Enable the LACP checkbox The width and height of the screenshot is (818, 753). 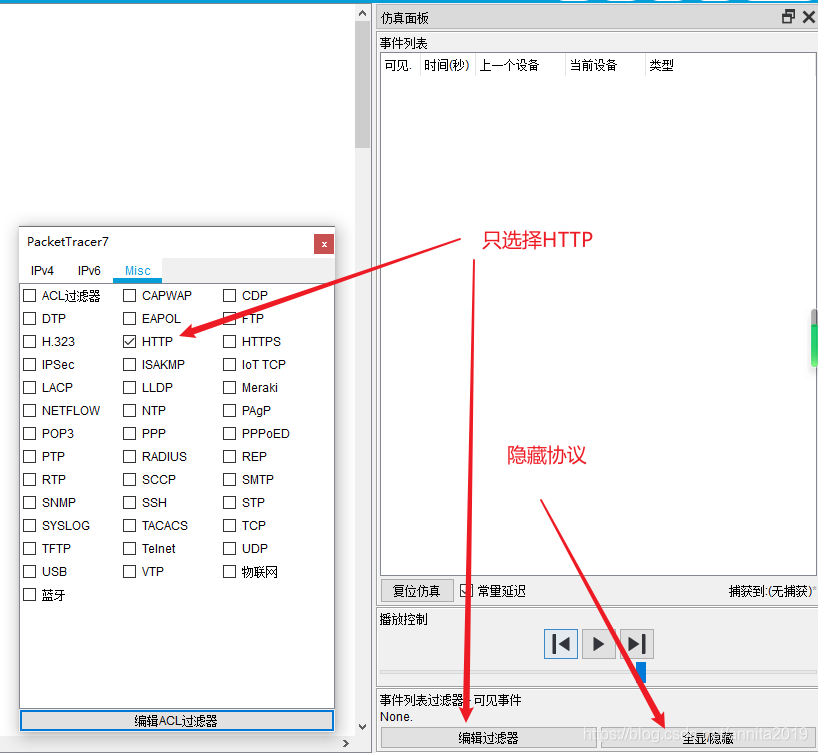30,387
